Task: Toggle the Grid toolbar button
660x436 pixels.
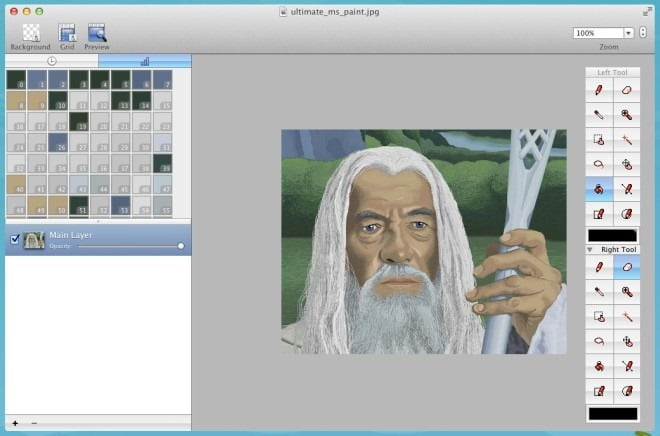Action: pos(67,37)
